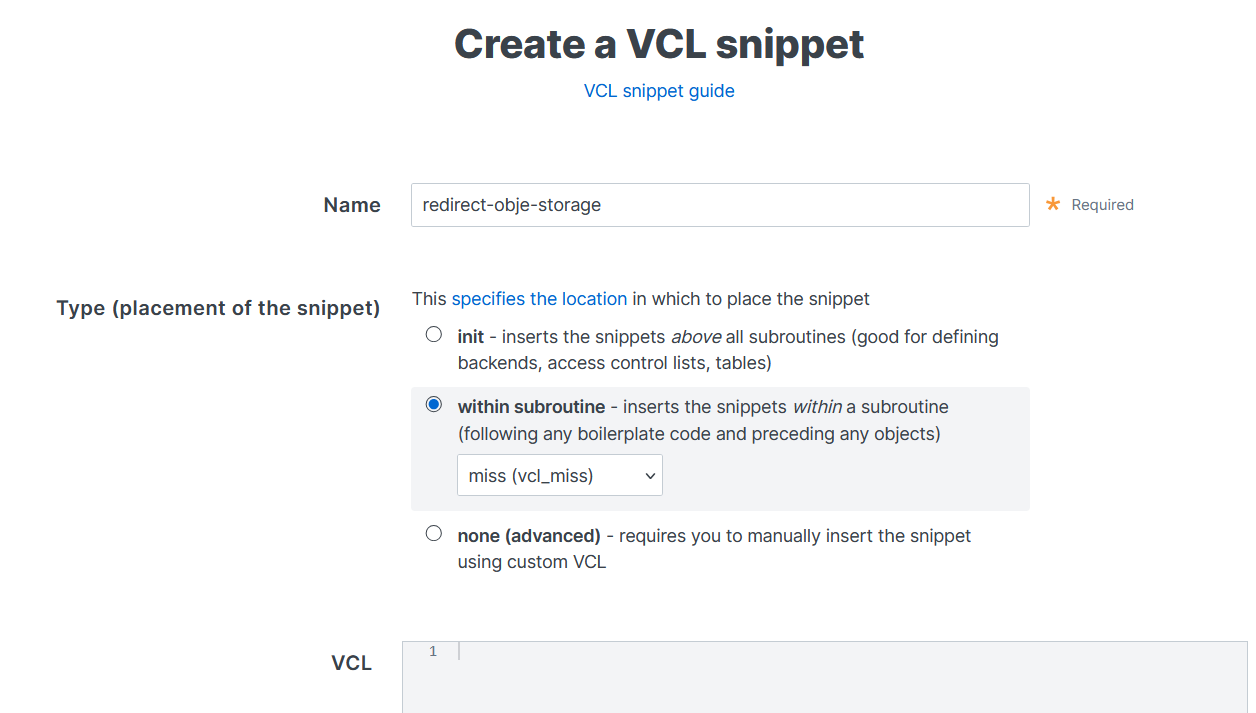The height and width of the screenshot is (713, 1256).
Task: Click inside the Name input field
Action: pos(720,204)
